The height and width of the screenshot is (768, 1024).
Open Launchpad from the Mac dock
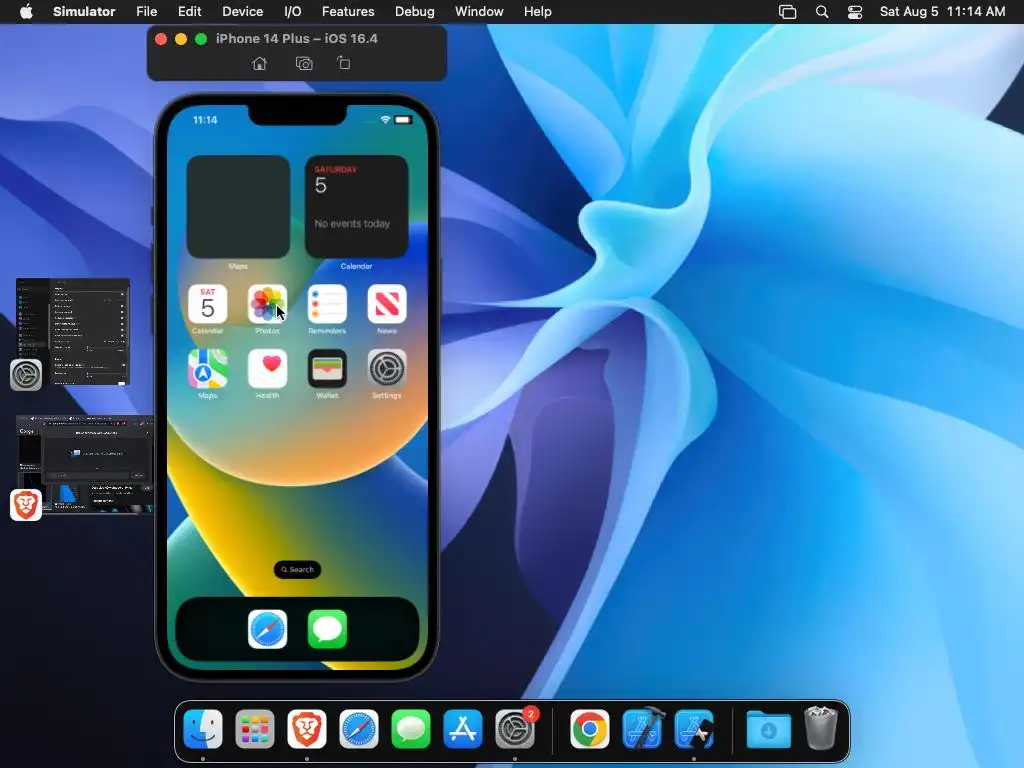pos(255,729)
